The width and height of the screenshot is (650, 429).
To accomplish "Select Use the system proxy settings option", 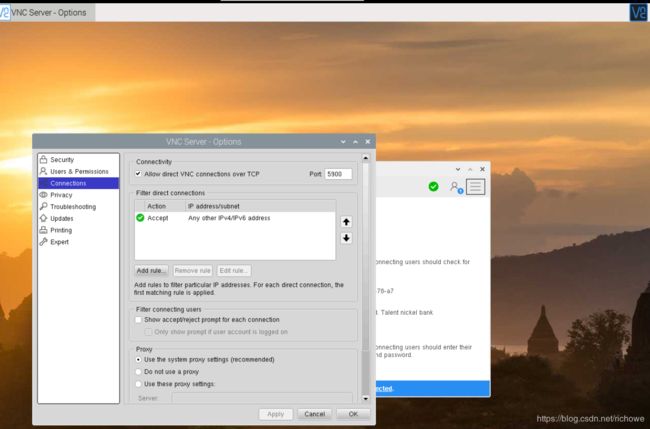I will pyautogui.click(x=138, y=360).
